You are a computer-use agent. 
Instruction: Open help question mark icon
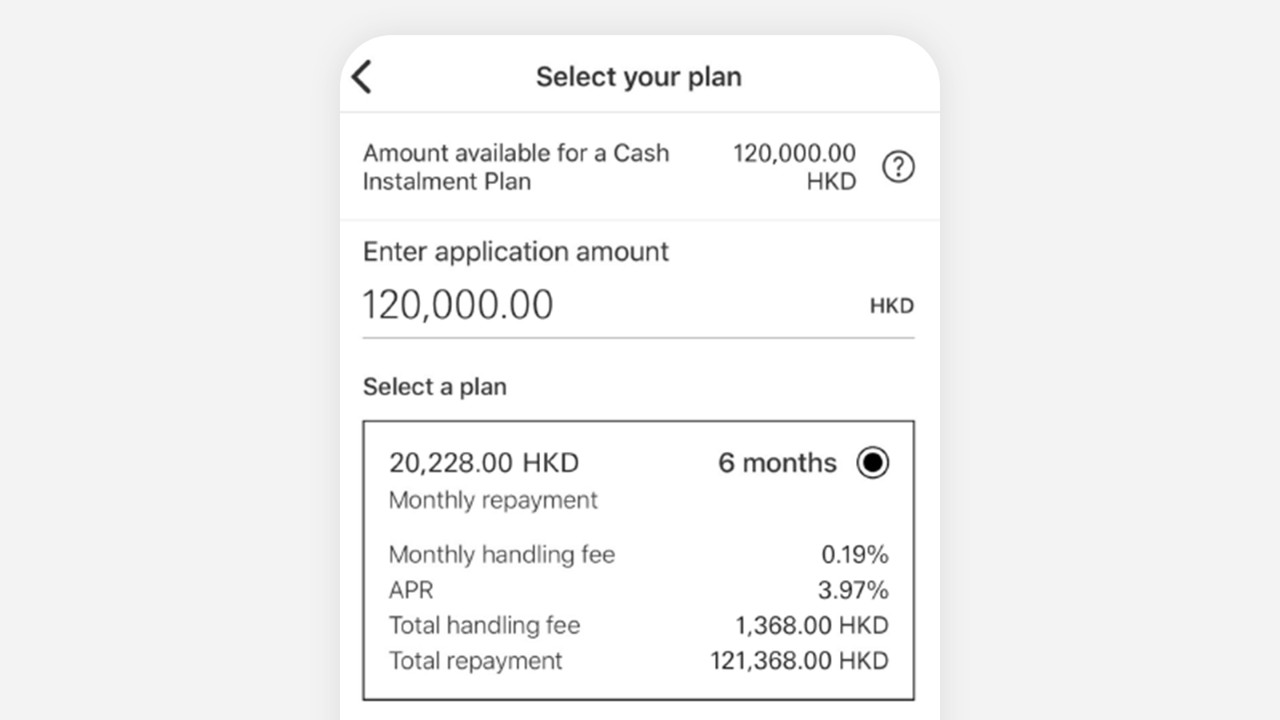click(x=898, y=167)
